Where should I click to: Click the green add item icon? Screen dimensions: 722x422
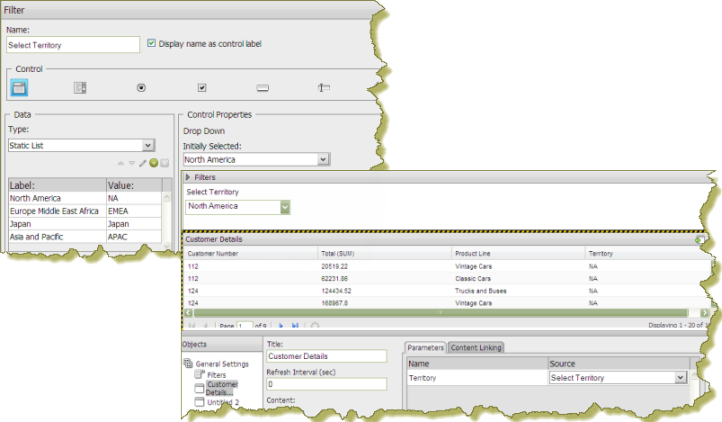pos(154,163)
